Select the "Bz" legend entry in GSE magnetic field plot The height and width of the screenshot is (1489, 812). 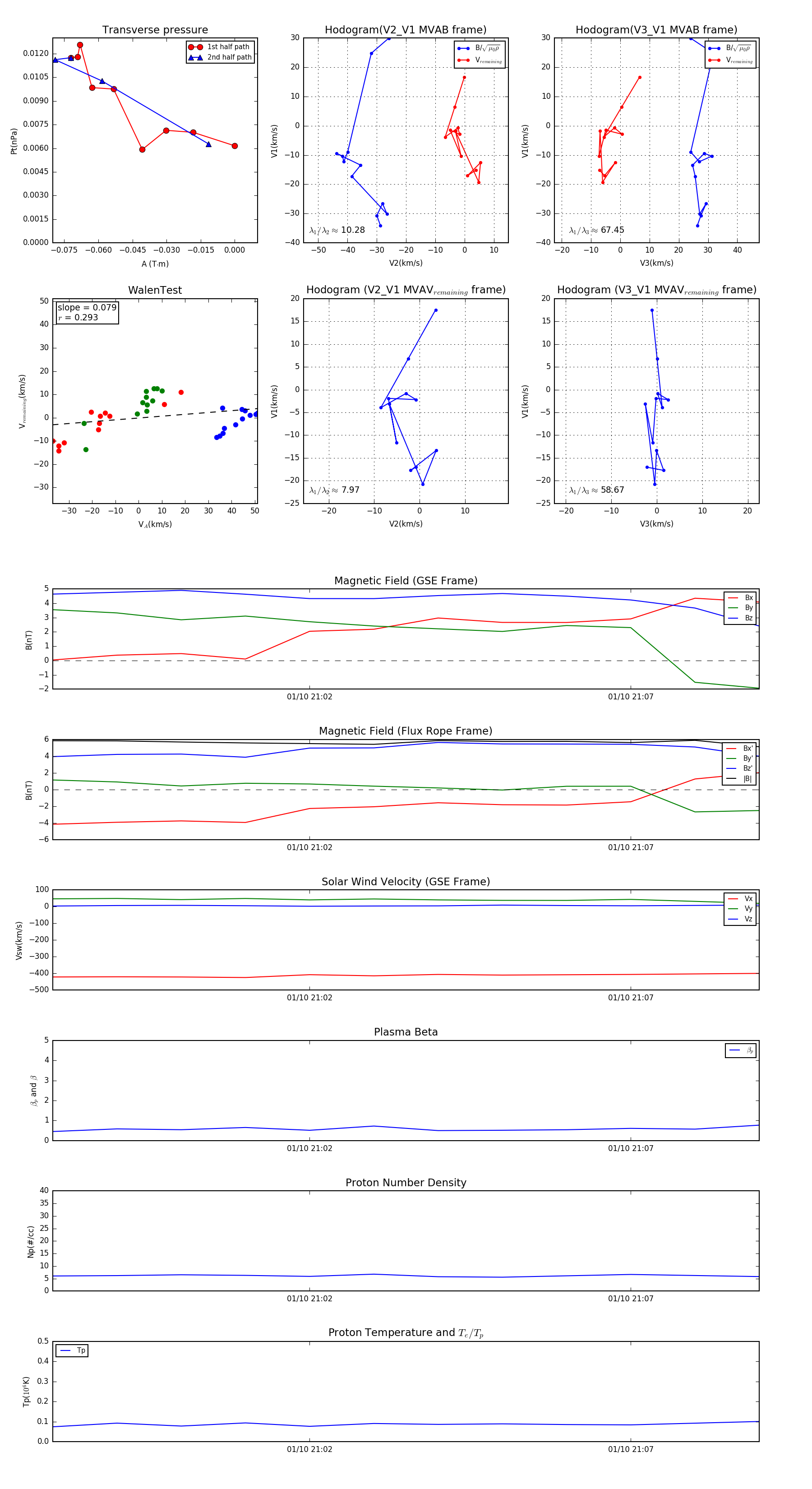point(740,618)
